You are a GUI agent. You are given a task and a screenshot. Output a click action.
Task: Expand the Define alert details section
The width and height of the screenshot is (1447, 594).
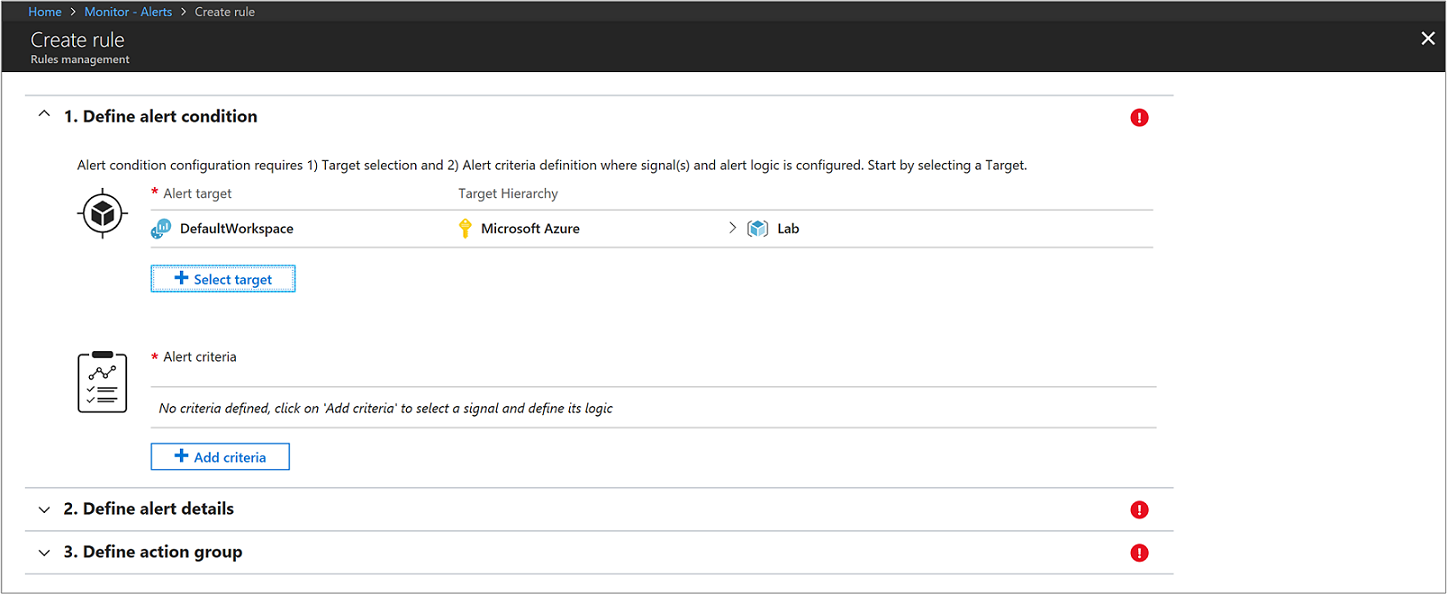tap(43, 509)
